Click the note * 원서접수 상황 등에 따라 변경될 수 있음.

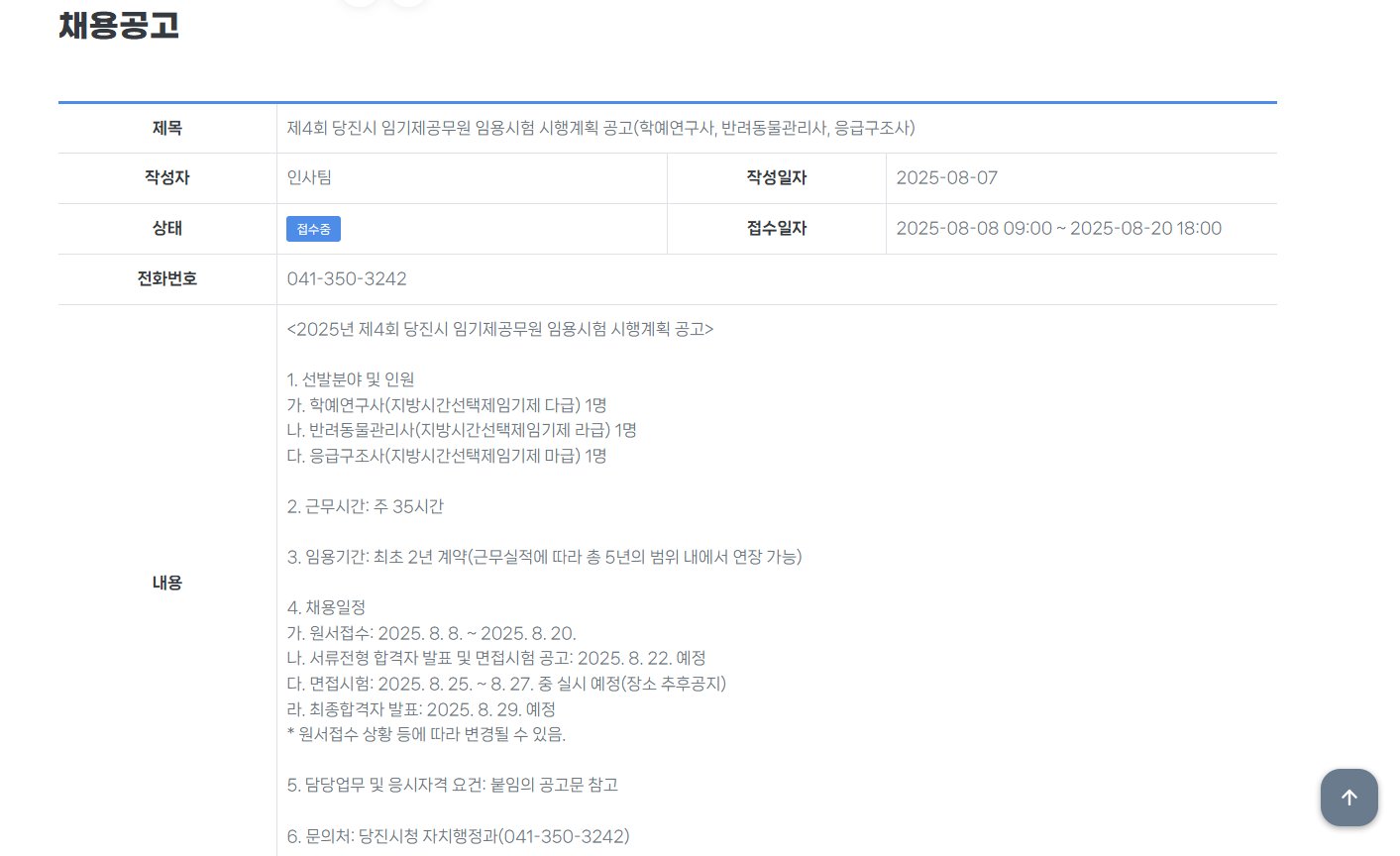[426, 734]
